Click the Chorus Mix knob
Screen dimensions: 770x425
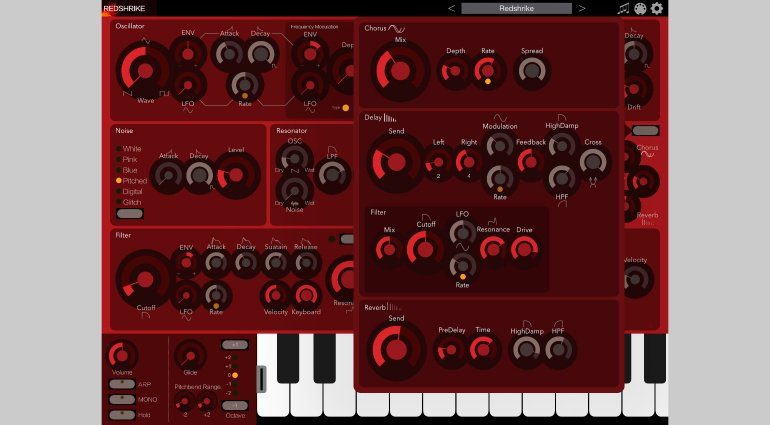[x=400, y=71]
